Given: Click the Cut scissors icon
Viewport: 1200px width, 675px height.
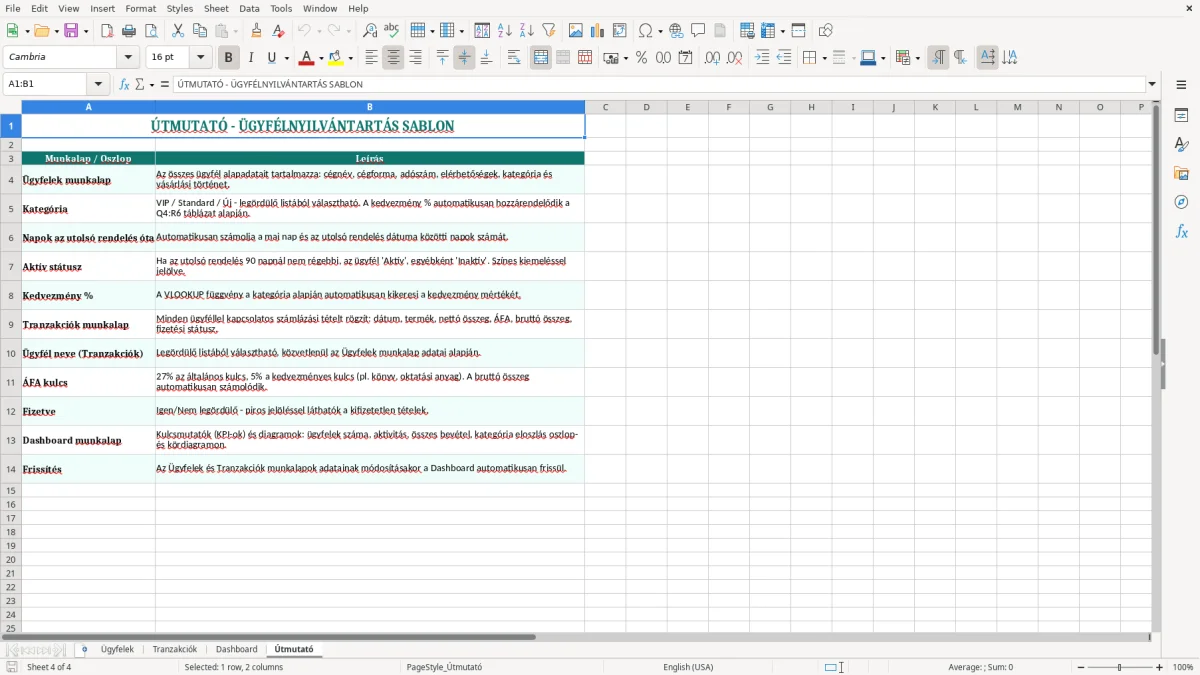Looking at the screenshot, I should pos(178,31).
